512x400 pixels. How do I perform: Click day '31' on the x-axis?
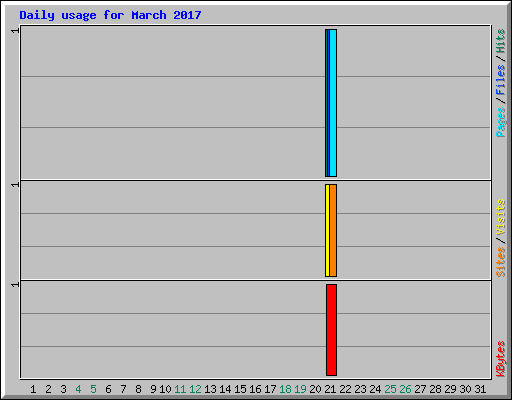pyautogui.click(x=480, y=389)
